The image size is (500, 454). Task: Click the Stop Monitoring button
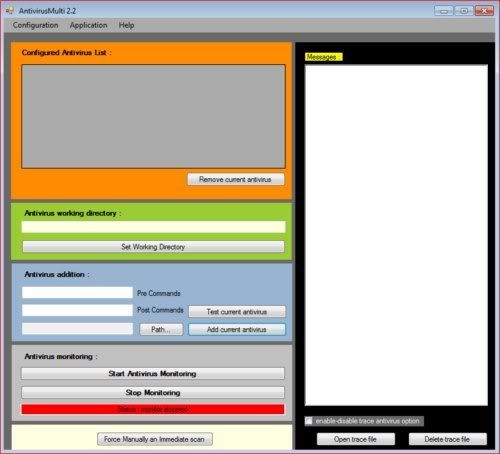pos(153,393)
